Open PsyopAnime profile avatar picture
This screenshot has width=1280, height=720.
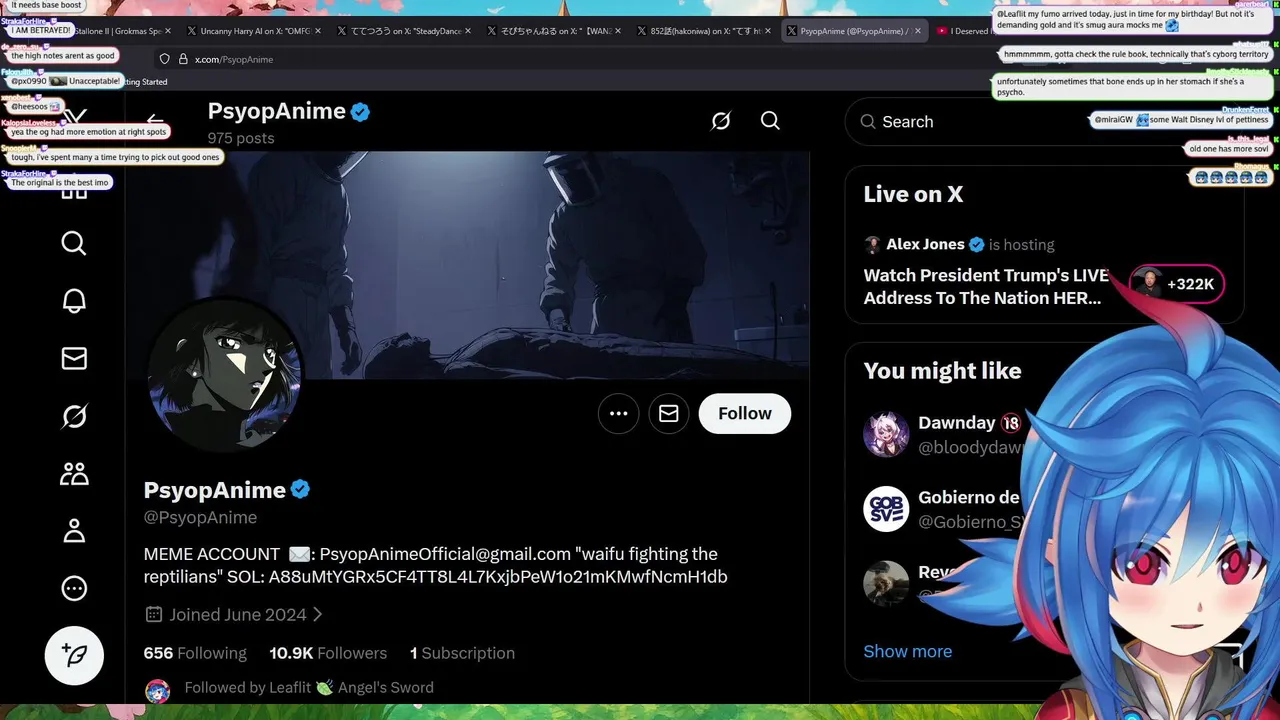pos(224,375)
